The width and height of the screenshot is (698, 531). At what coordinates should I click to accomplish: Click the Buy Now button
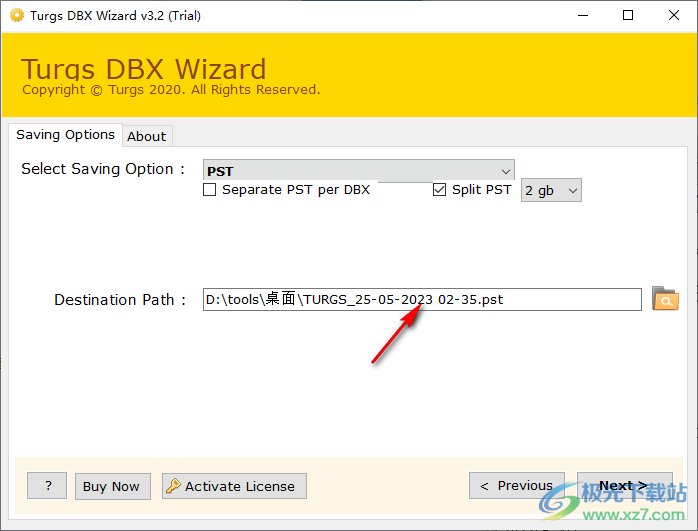coord(113,486)
